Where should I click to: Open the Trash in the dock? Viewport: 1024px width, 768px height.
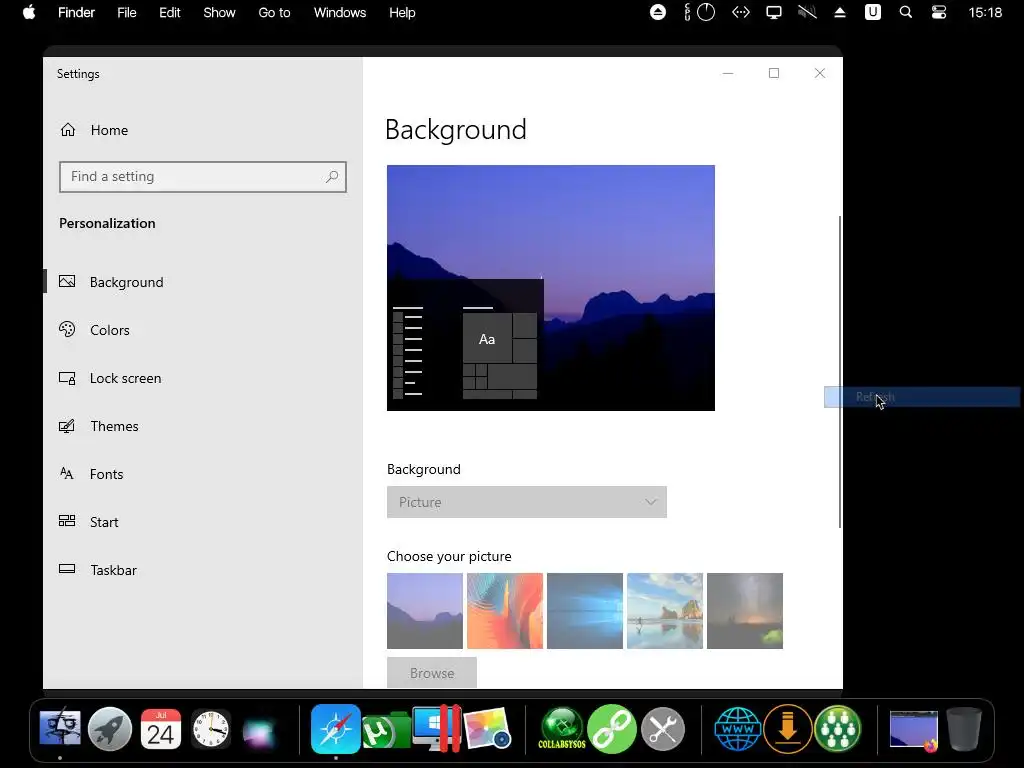963,729
